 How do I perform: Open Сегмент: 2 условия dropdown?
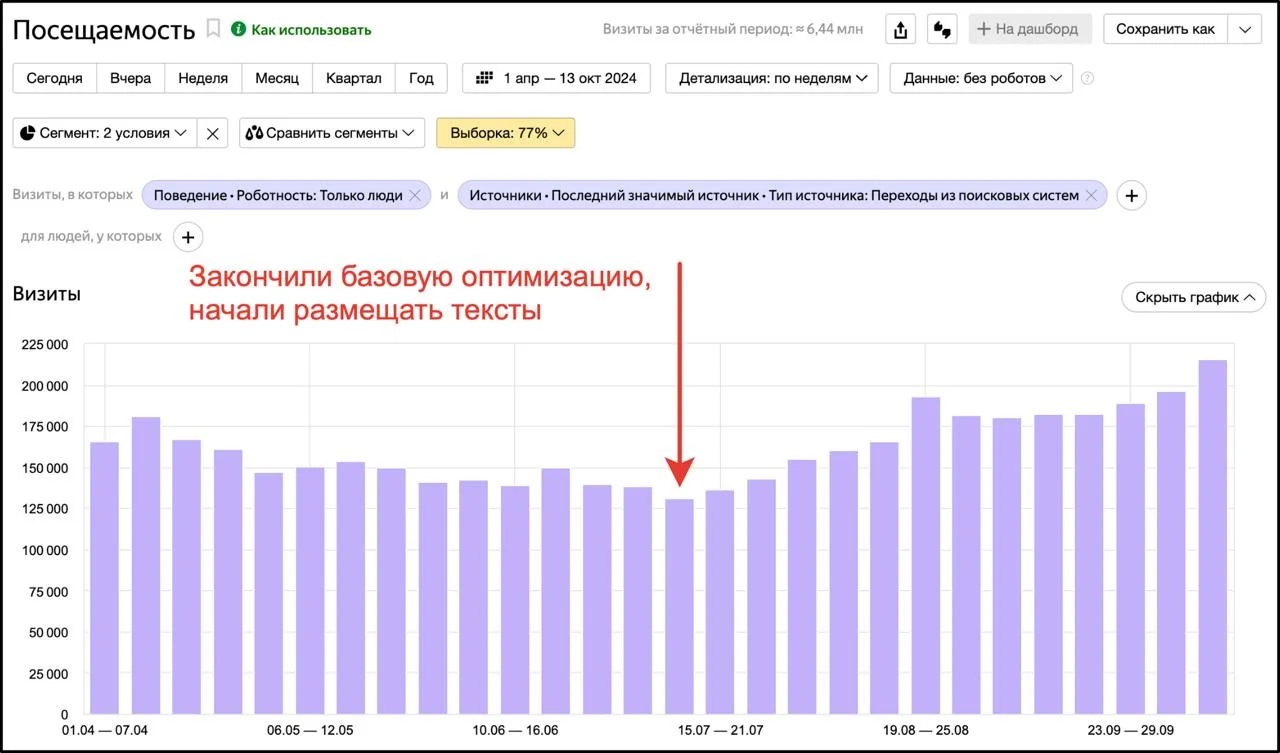pyautogui.click(x=103, y=133)
